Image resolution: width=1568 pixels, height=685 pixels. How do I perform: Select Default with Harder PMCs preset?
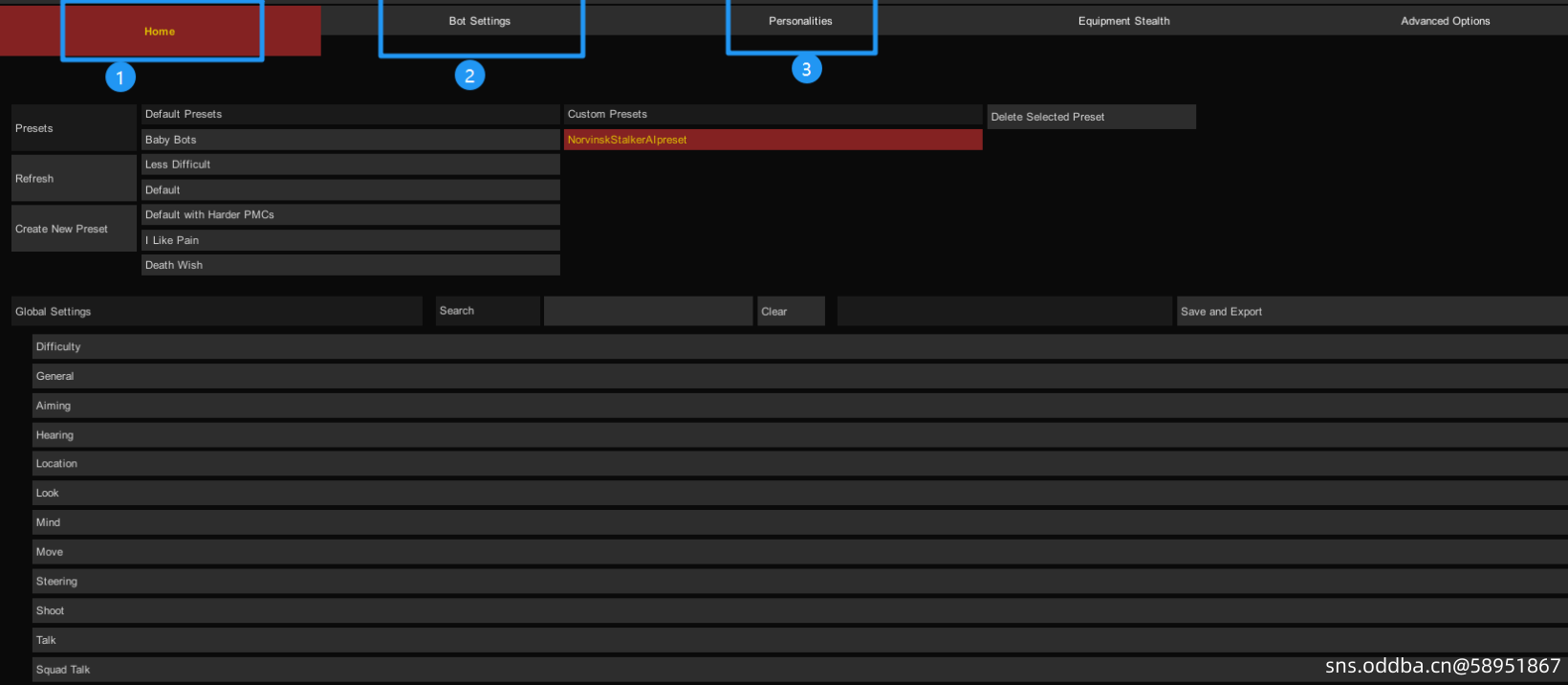pyautogui.click(x=350, y=215)
